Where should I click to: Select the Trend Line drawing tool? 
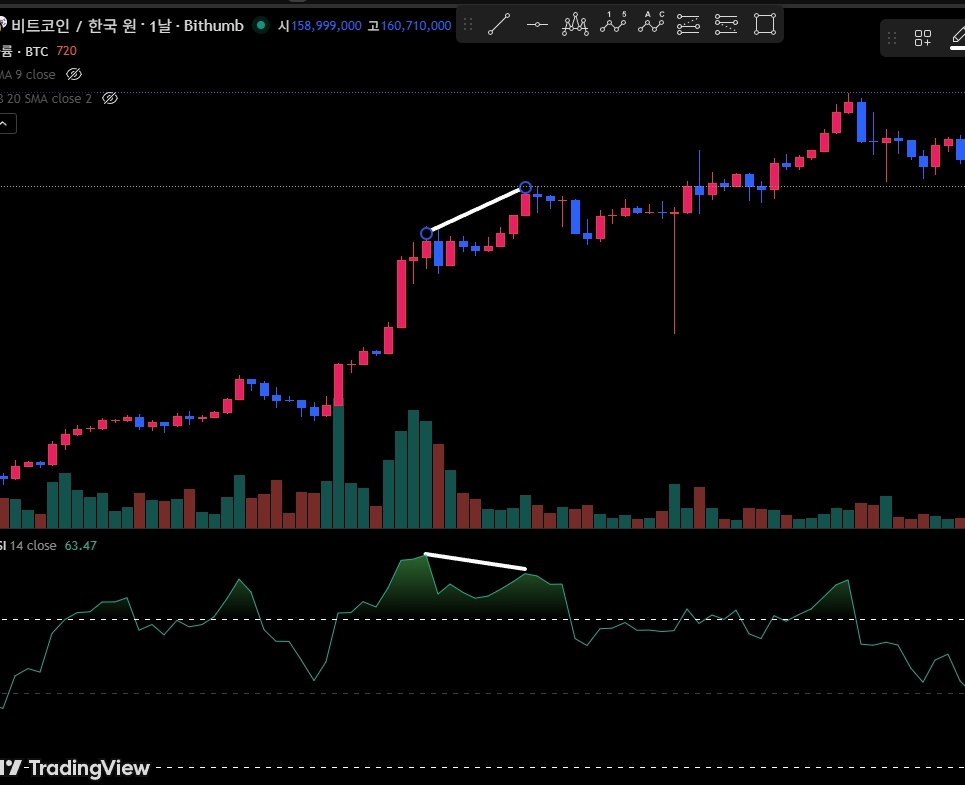tap(499, 25)
